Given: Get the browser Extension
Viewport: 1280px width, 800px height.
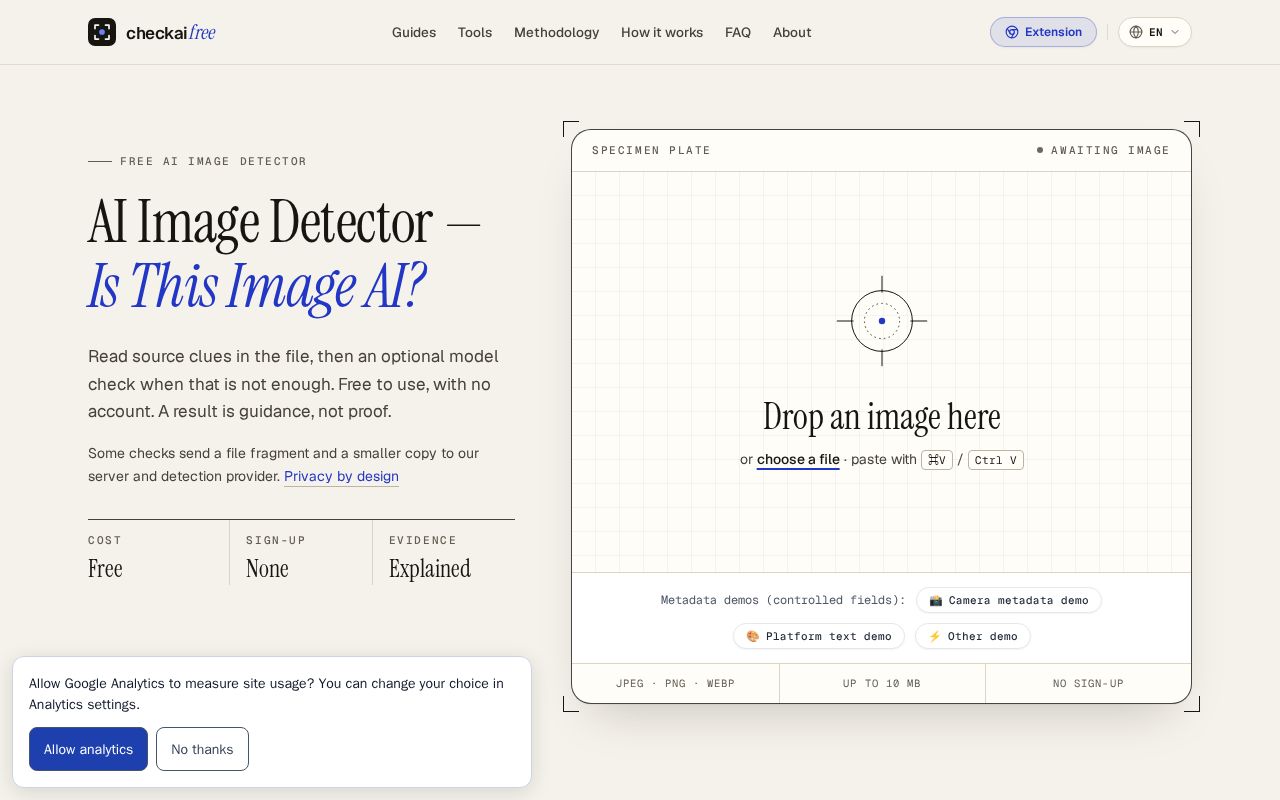Looking at the screenshot, I should pos(1043,32).
